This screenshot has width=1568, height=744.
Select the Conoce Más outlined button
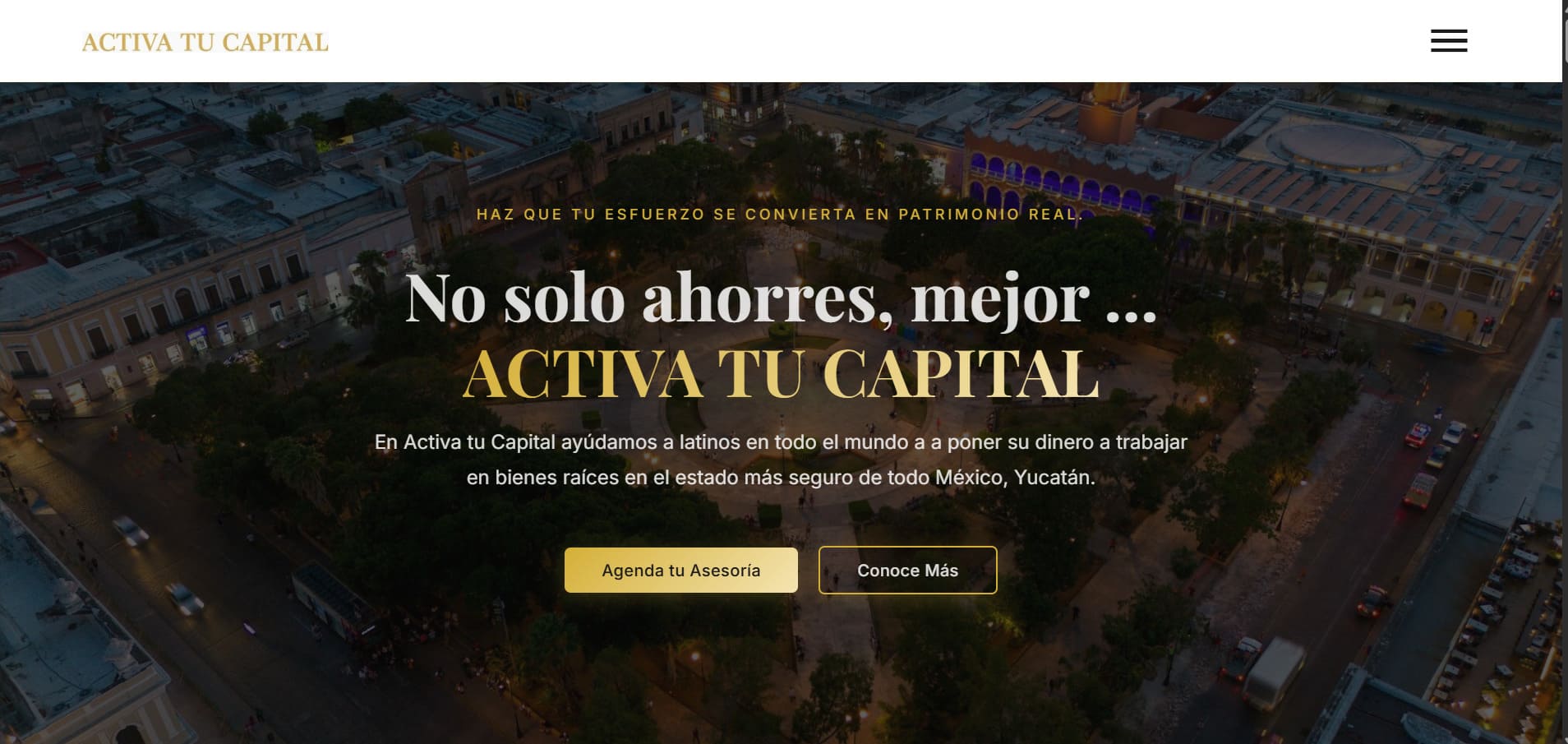(907, 570)
